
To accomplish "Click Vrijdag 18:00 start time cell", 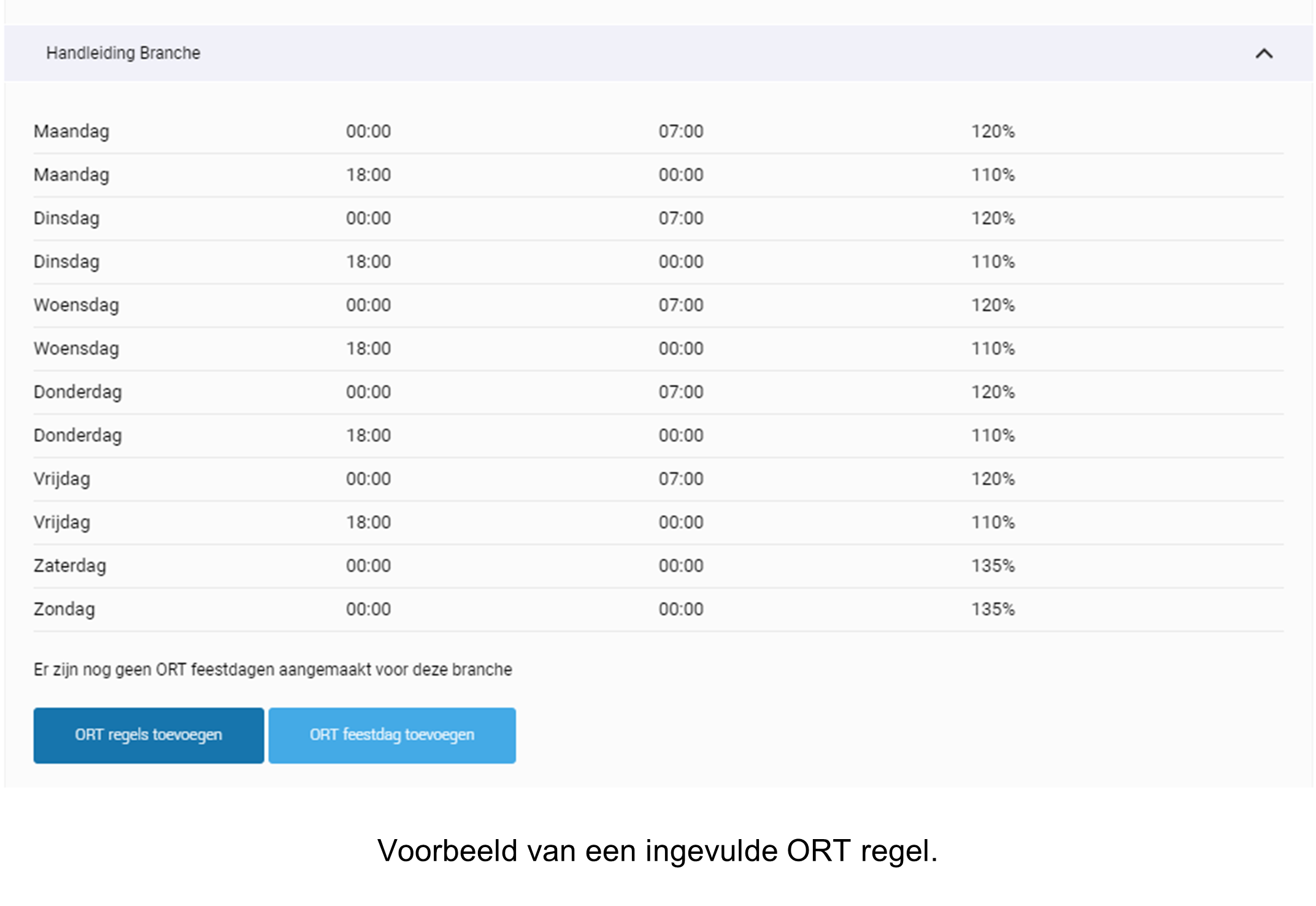I will (x=368, y=522).
